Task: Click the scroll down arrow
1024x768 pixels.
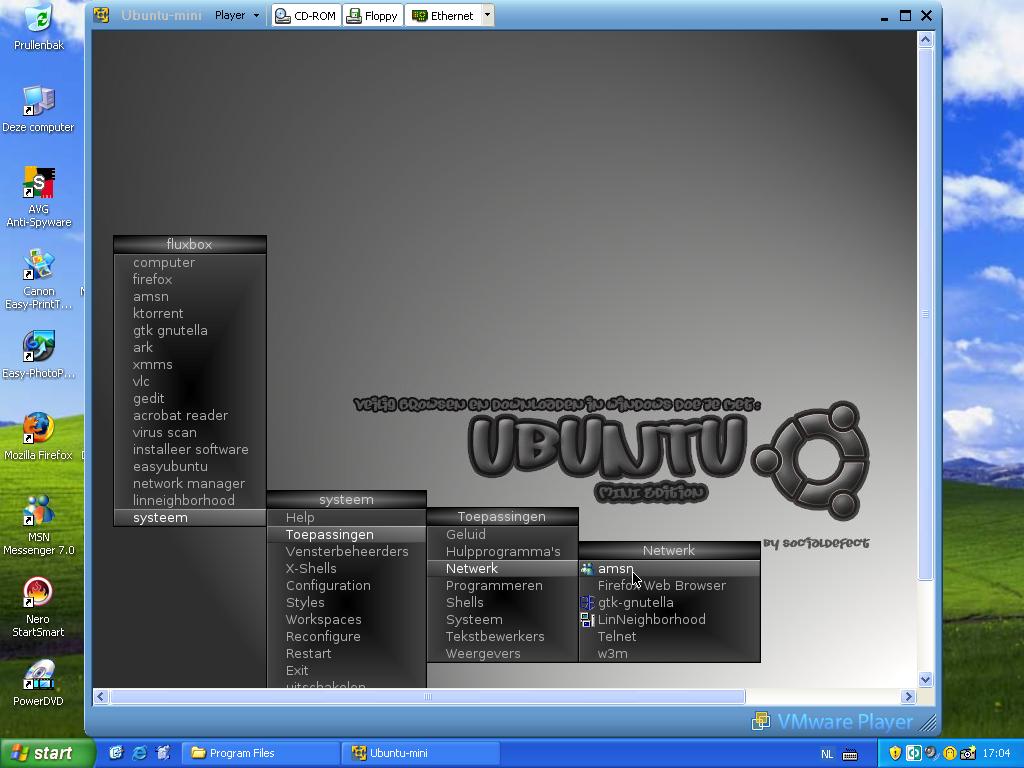Action: (925, 680)
